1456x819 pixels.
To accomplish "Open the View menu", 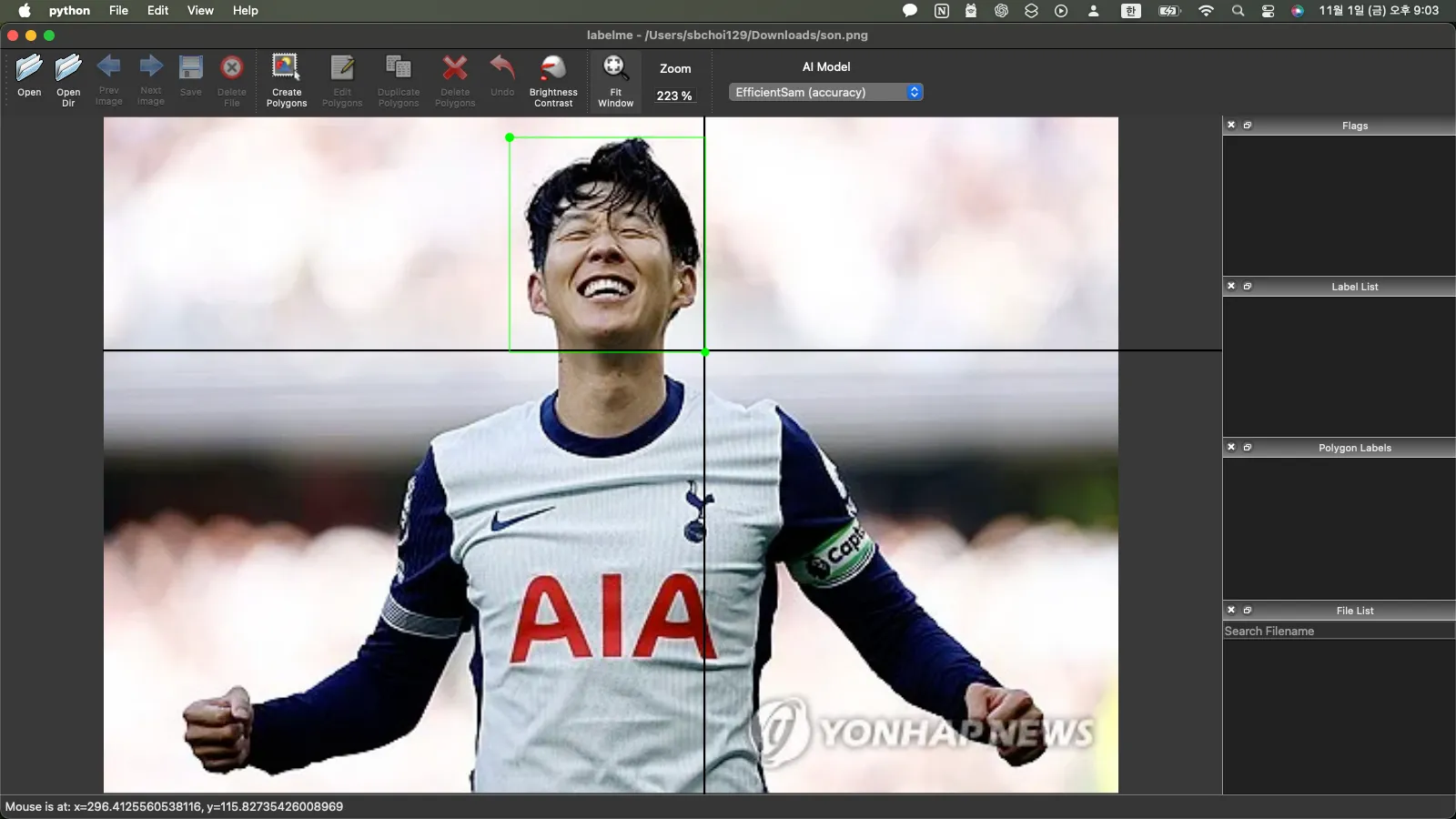I will pyautogui.click(x=200, y=10).
